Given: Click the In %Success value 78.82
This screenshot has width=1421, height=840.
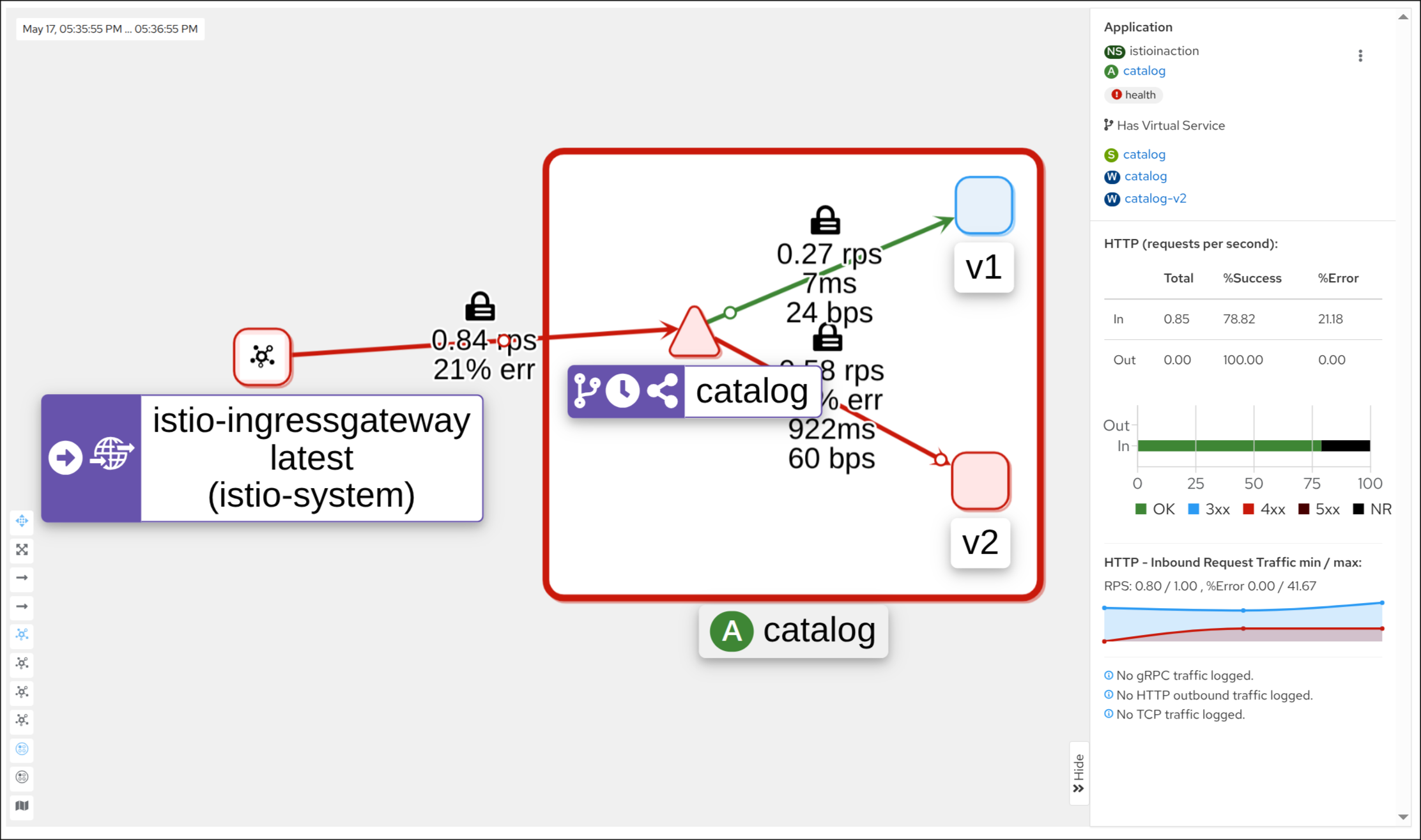Looking at the screenshot, I should 1239,319.
